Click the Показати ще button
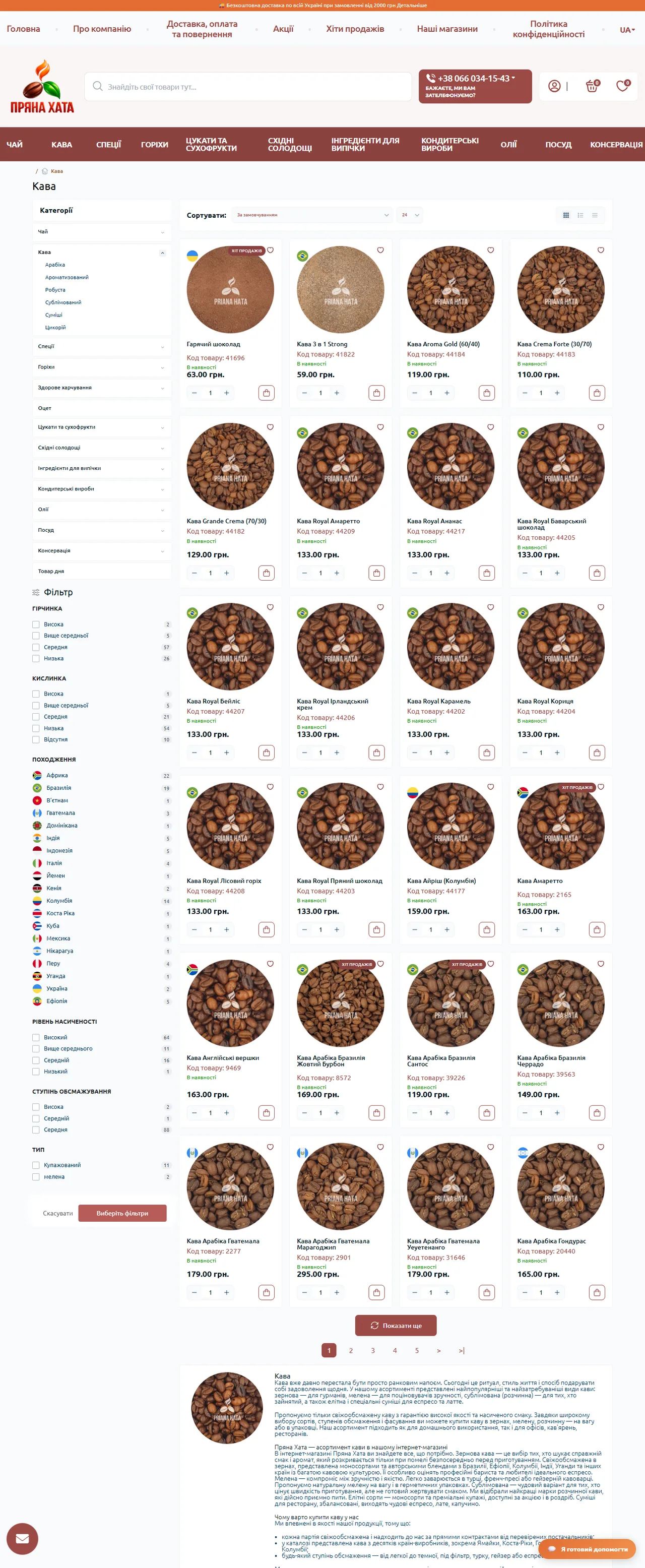Screen dimensions: 645x1568 pyautogui.click(x=396, y=1325)
